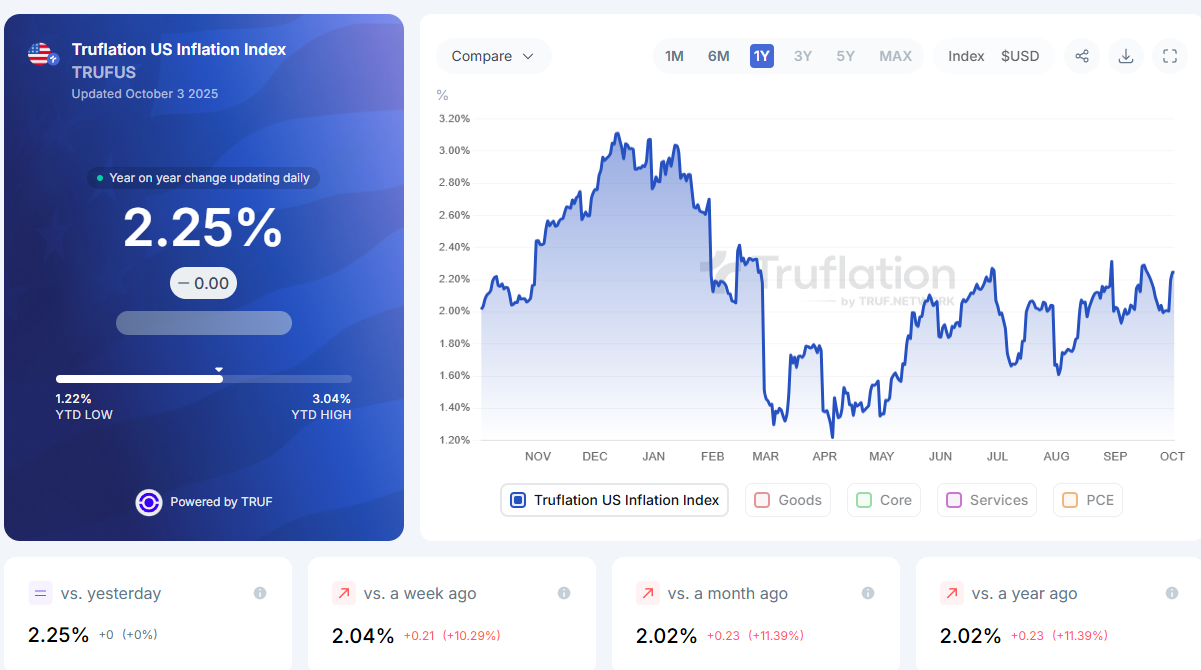Image resolution: width=1201 pixels, height=670 pixels.
Task: Open the Compare dropdown
Action: [493, 56]
